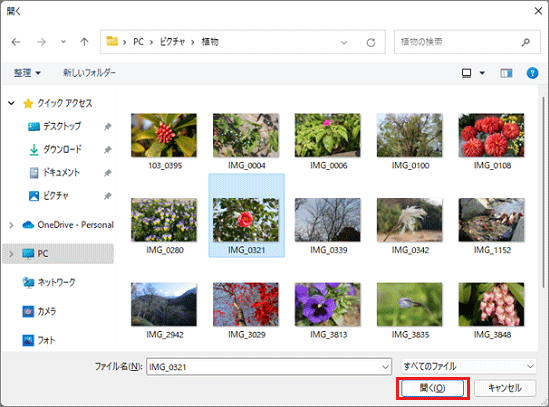This screenshot has width=549, height=407.
Task: Expand the OneDrive - Personal node
Action: click(x=11, y=225)
